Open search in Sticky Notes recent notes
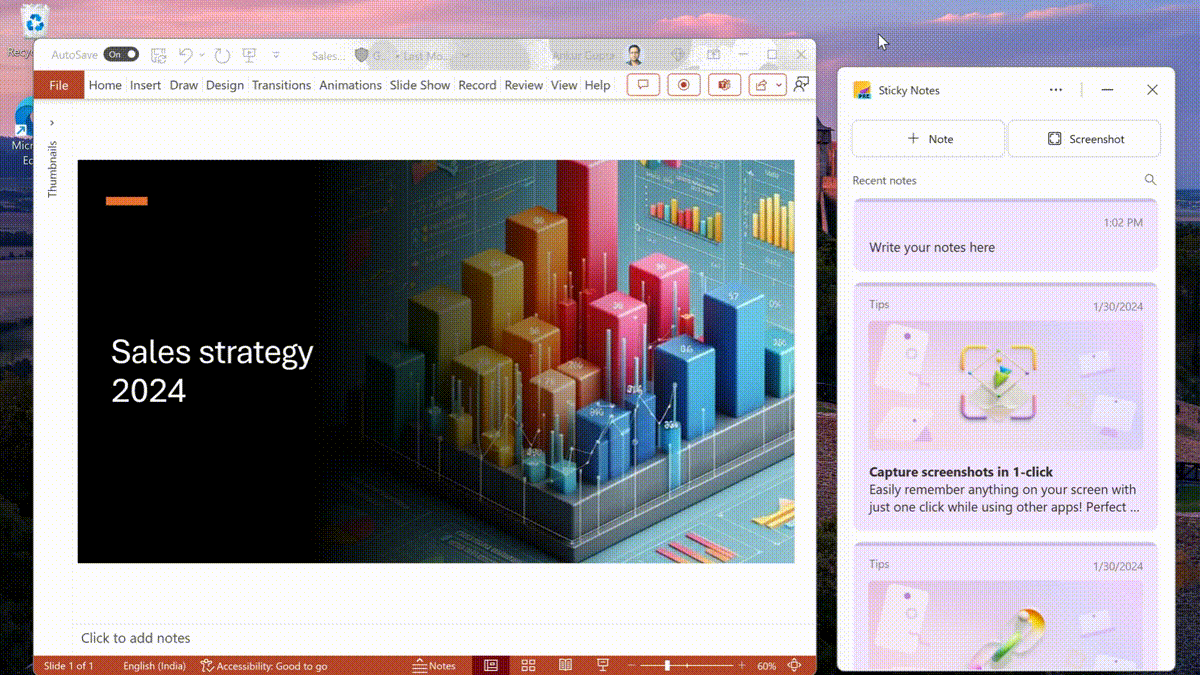The height and width of the screenshot is (675, 1200). pyautogui.click(x=1150, y=180)
